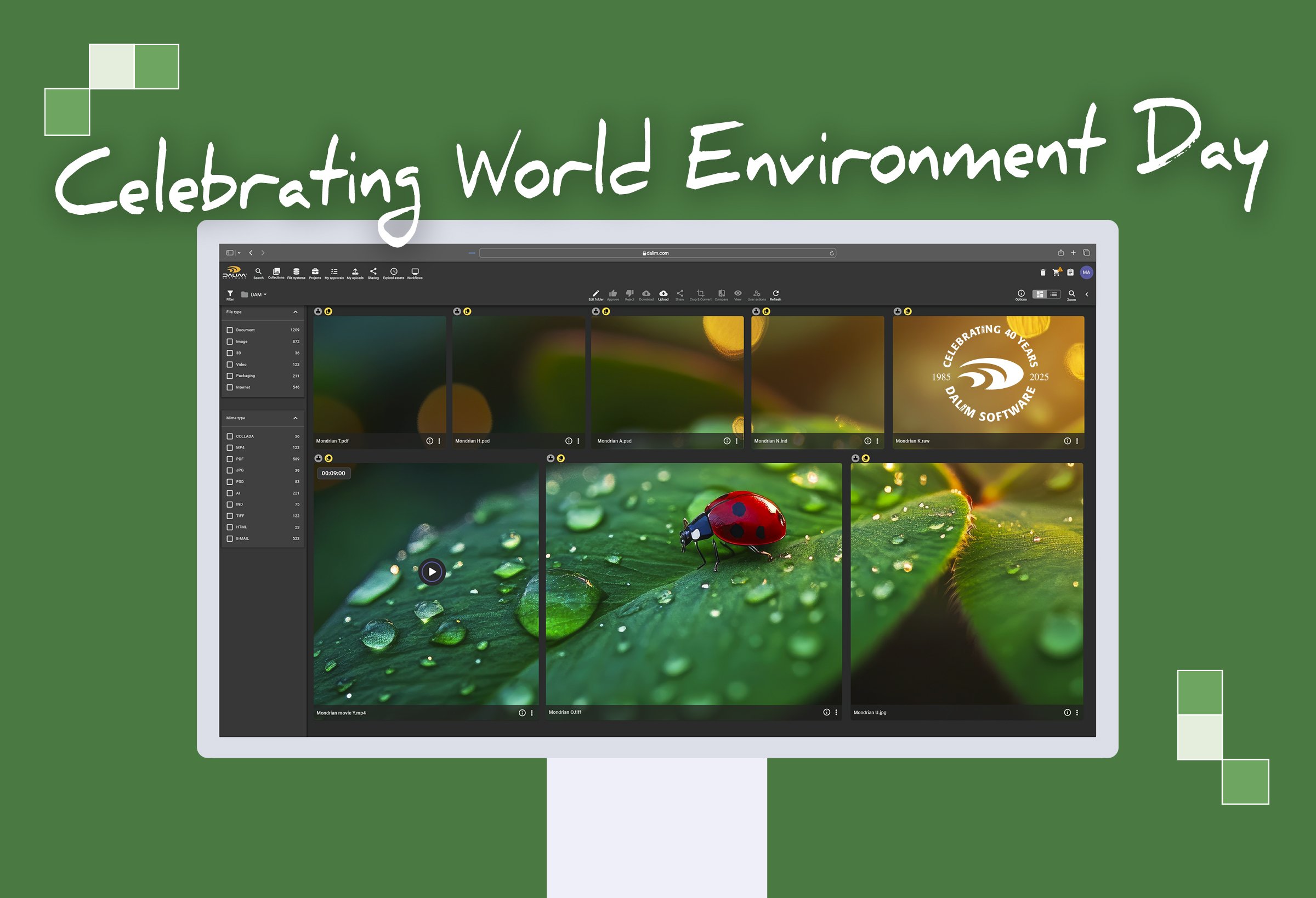
Task: View Expired assets
Action: pyautogui.click(x=394, y=273)
